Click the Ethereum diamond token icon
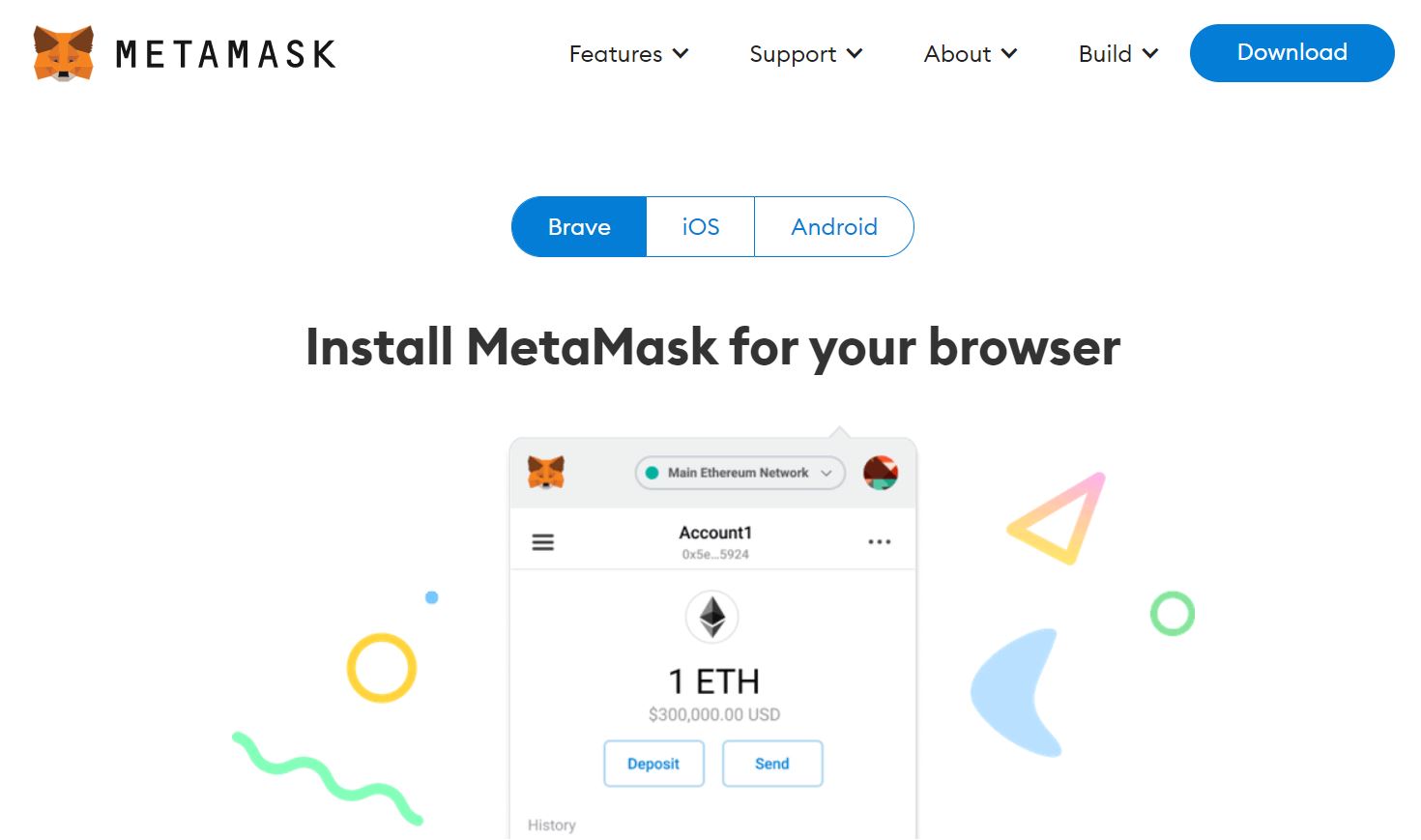 [712, 617]
